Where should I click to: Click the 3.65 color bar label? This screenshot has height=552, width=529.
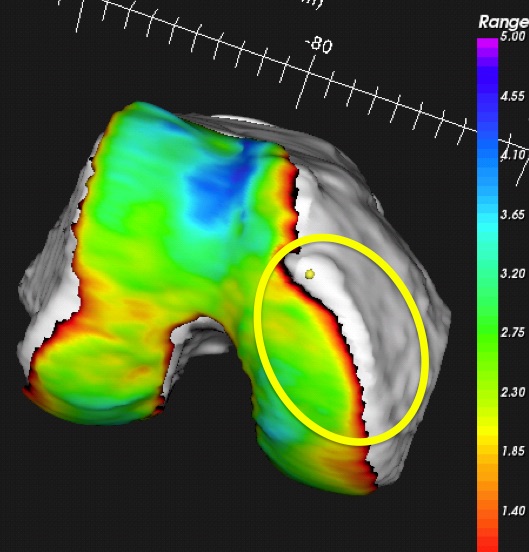[512, 214]
